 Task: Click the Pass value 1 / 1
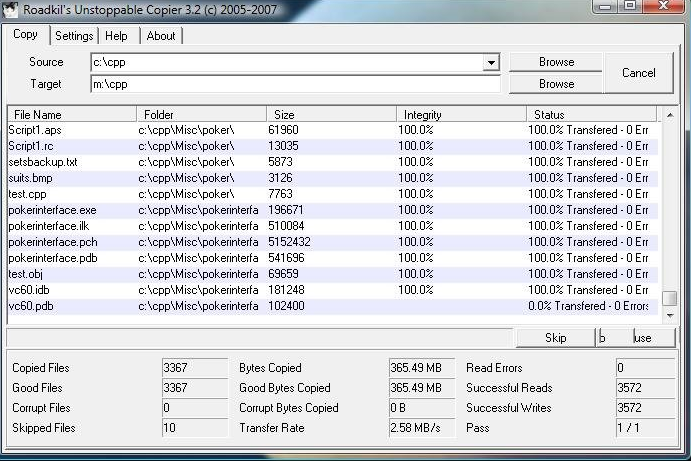tap(645, 428)
